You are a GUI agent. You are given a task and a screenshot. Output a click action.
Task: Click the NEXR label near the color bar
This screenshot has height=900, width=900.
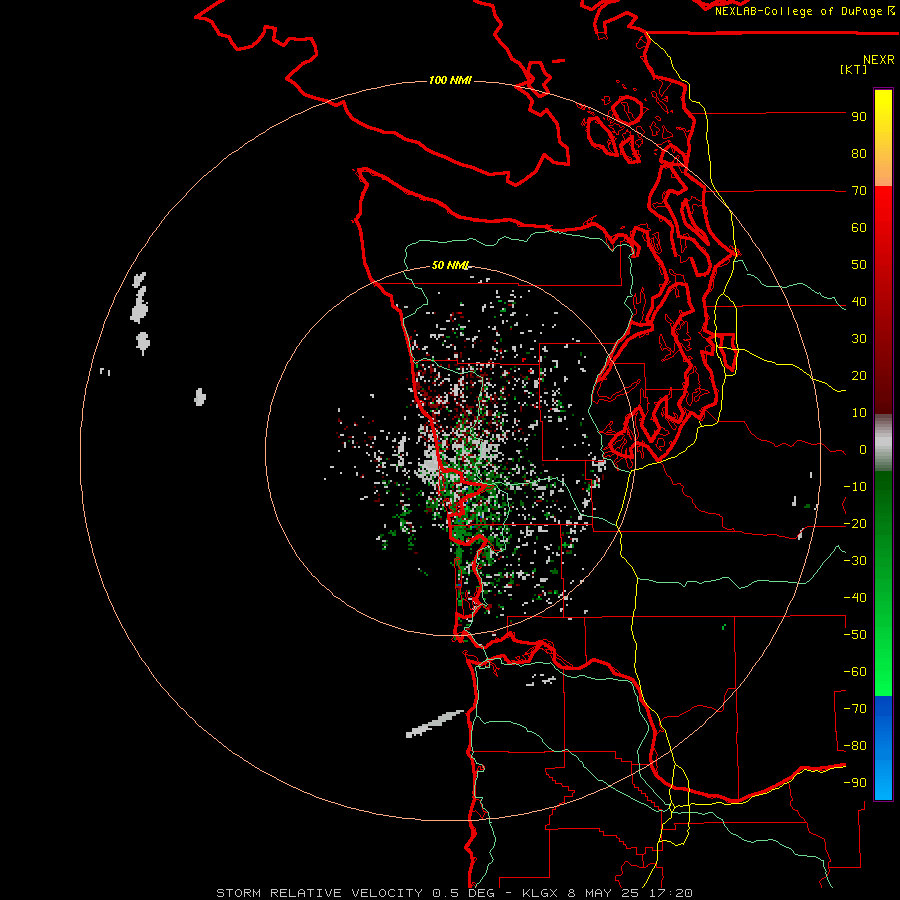(879, 60)
